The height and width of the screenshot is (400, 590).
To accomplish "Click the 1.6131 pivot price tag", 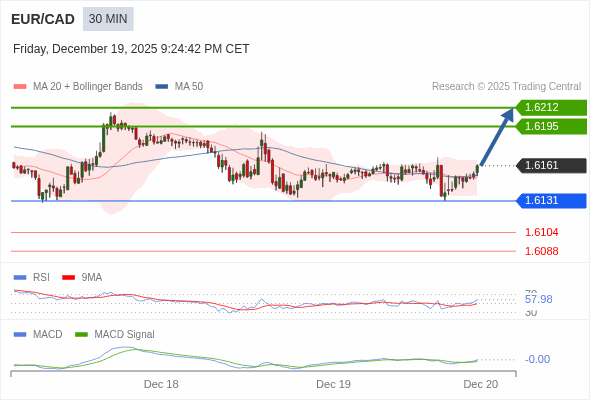I will [x=551, y=201].
